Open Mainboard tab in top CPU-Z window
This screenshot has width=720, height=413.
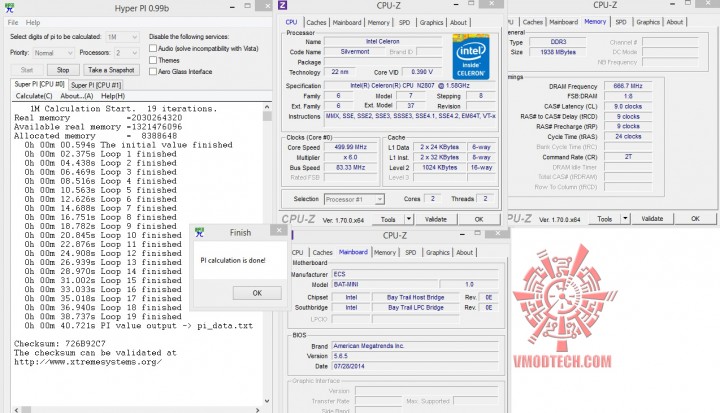point(347,23)
